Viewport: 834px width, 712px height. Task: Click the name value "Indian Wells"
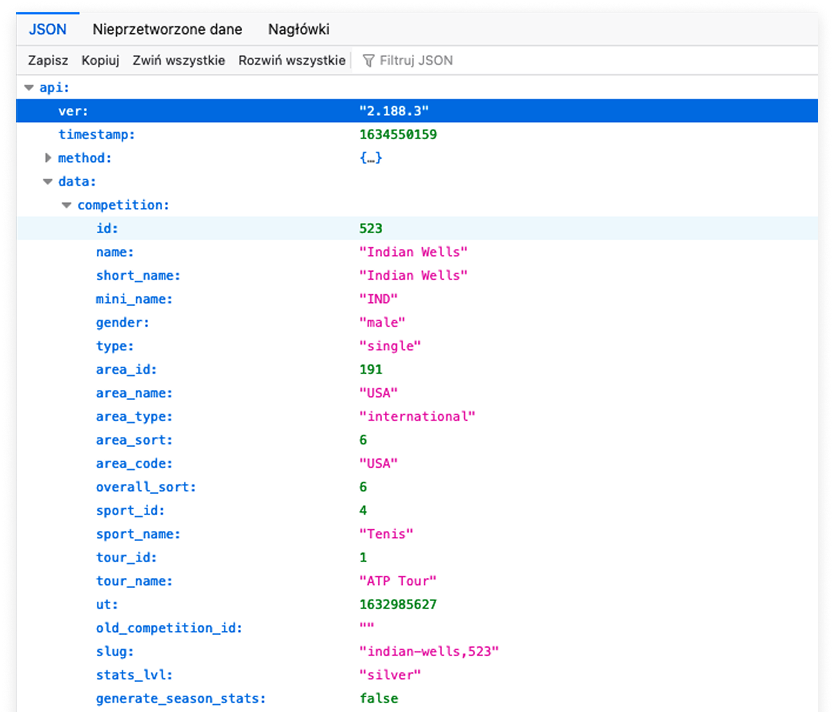[413, 252]
